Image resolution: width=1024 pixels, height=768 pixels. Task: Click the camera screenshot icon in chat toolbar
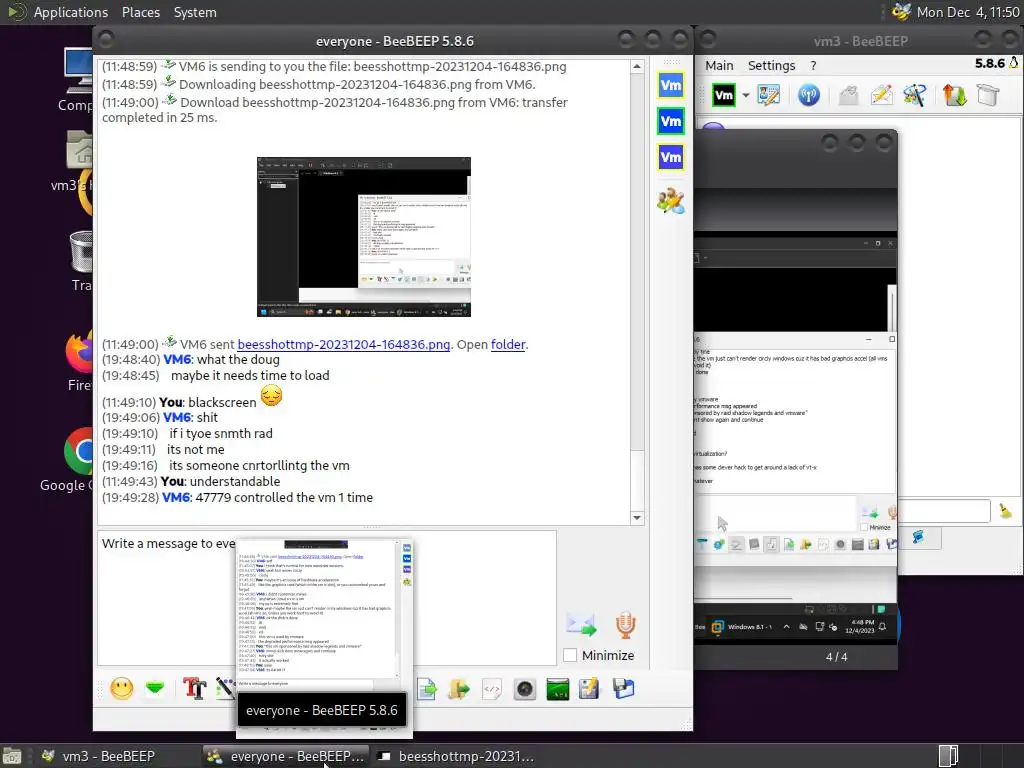coord(524,688)
